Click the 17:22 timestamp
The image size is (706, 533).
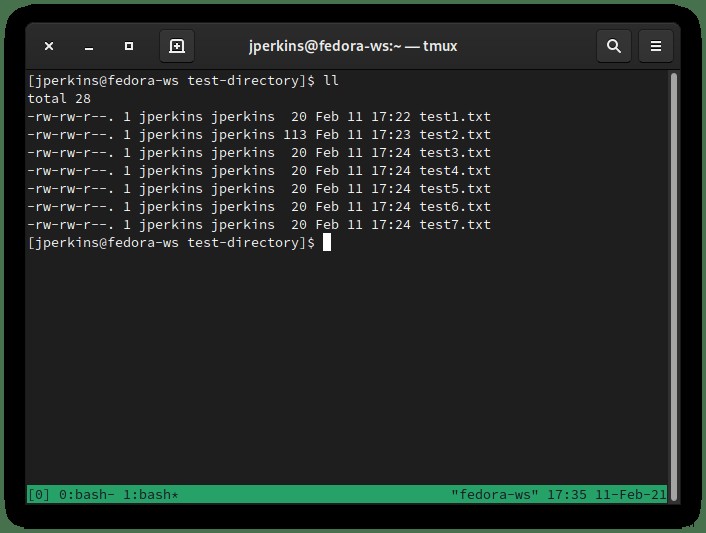(391, 117)
